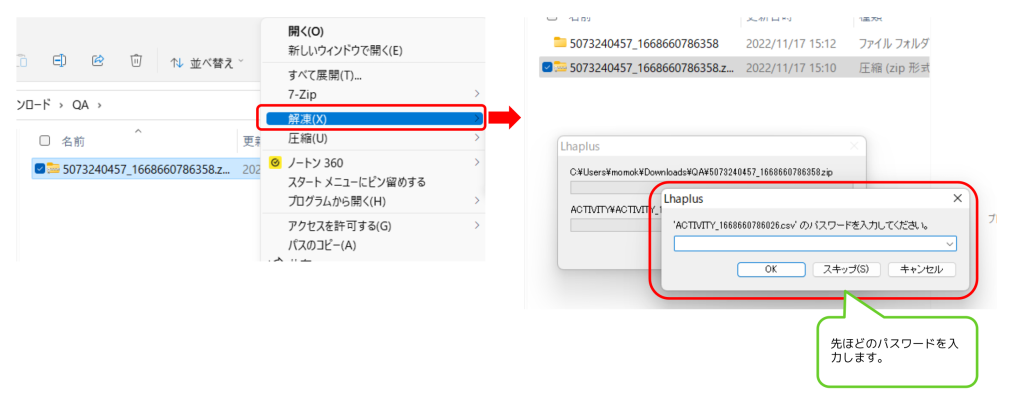Close the Lhaplus password dialog
The width and height of the screenshot is (1024, 396).
pos(957,197)
